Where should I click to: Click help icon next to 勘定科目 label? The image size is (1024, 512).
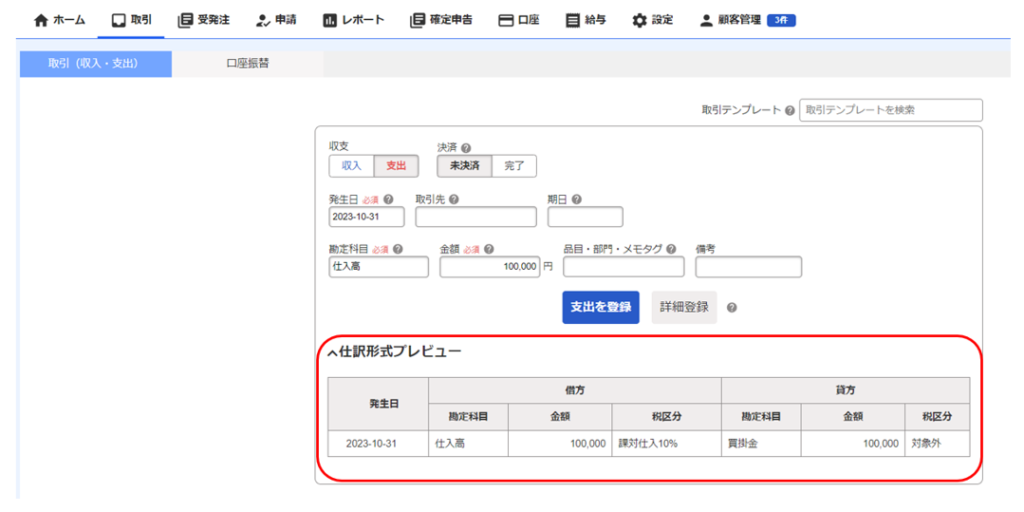tap(398, 249)
